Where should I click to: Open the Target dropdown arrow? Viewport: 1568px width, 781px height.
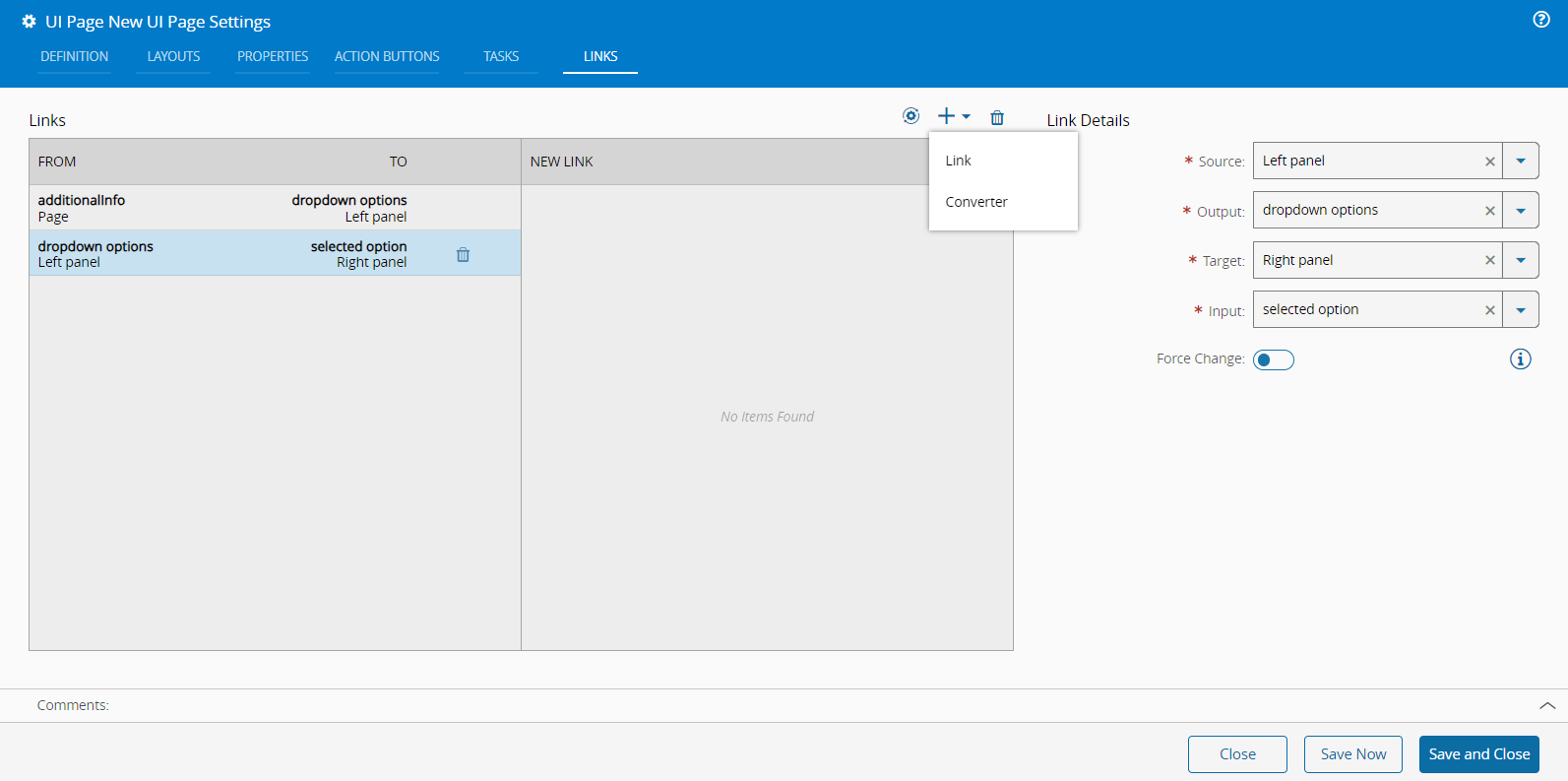coord(1521,260)
